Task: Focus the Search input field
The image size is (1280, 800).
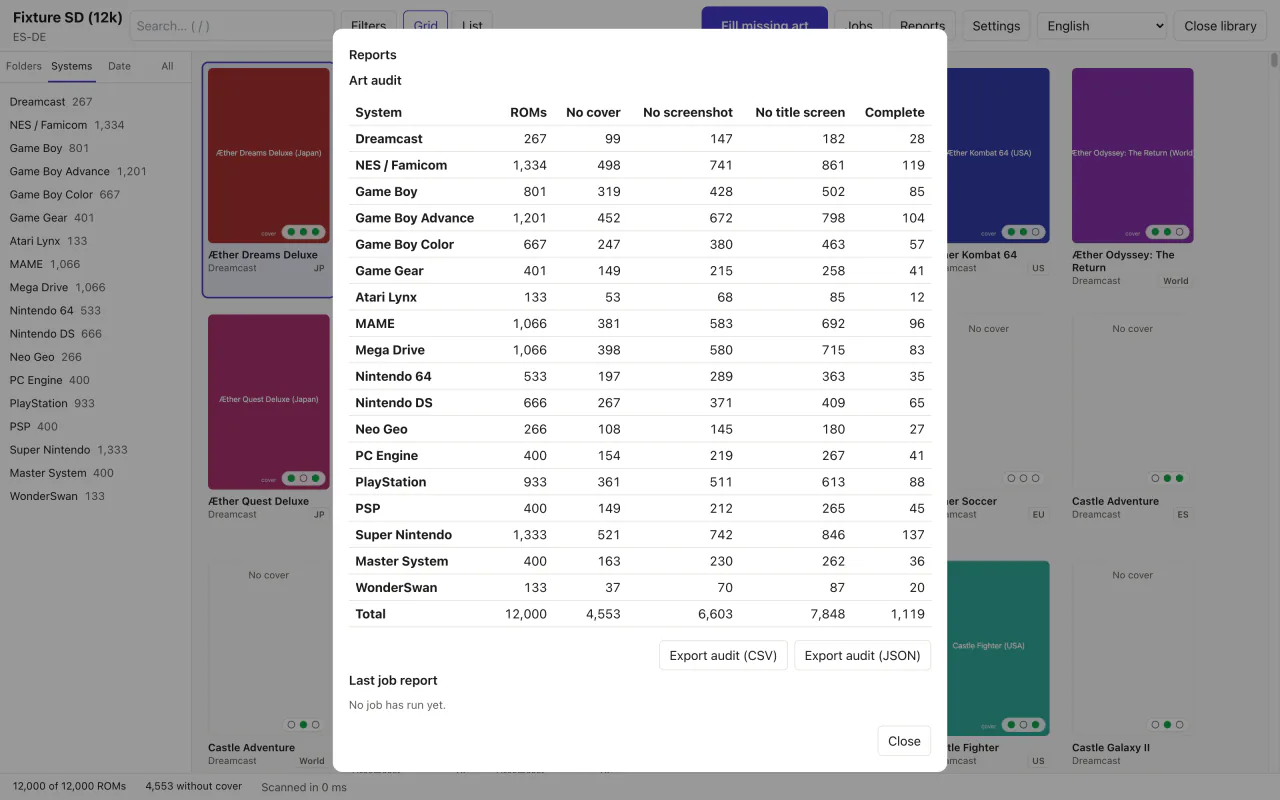Action: pyautogui.click(x=232, y=26)
